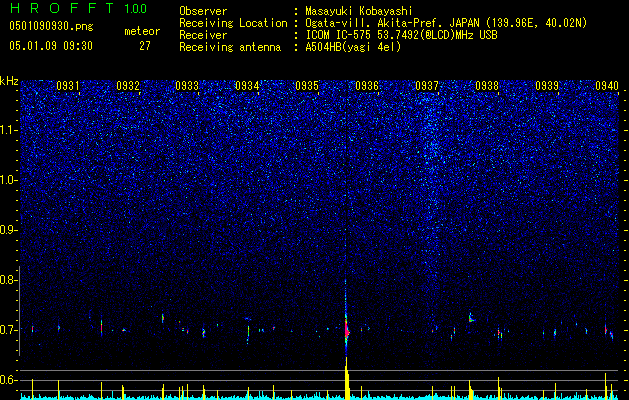Click the 0932 time marker
Screen dimensions: 629x400
coord(128,86)
